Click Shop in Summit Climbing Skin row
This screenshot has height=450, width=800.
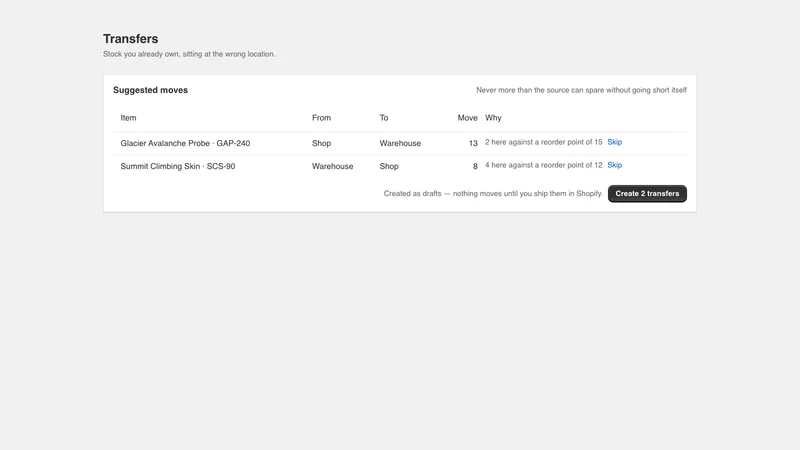tap(389, 166)
